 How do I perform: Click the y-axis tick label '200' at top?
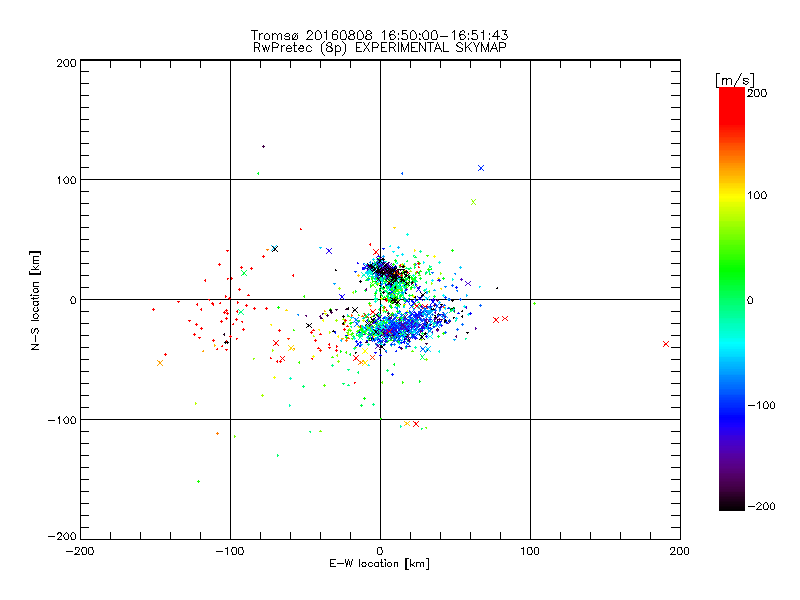pyautogui.click(x=66, y=63)
